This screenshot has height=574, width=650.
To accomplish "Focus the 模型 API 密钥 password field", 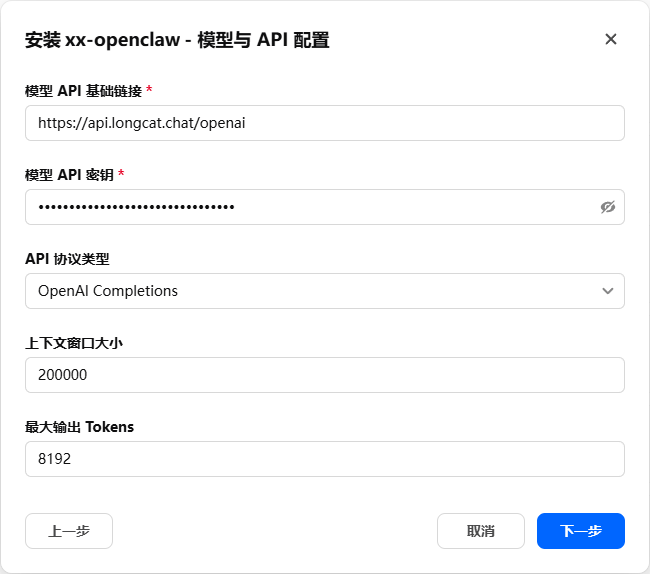I will coord(325,207).
